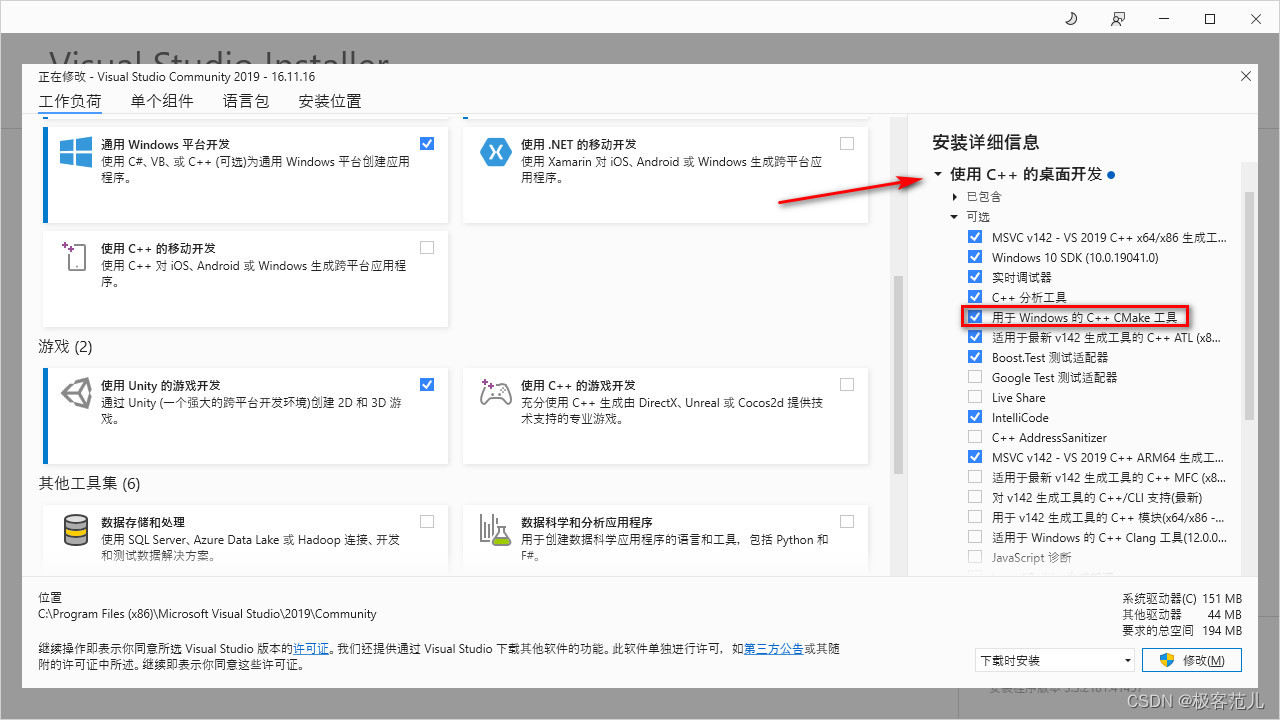Check the 数据存储和处理 workload checkbox

(427, 521)
